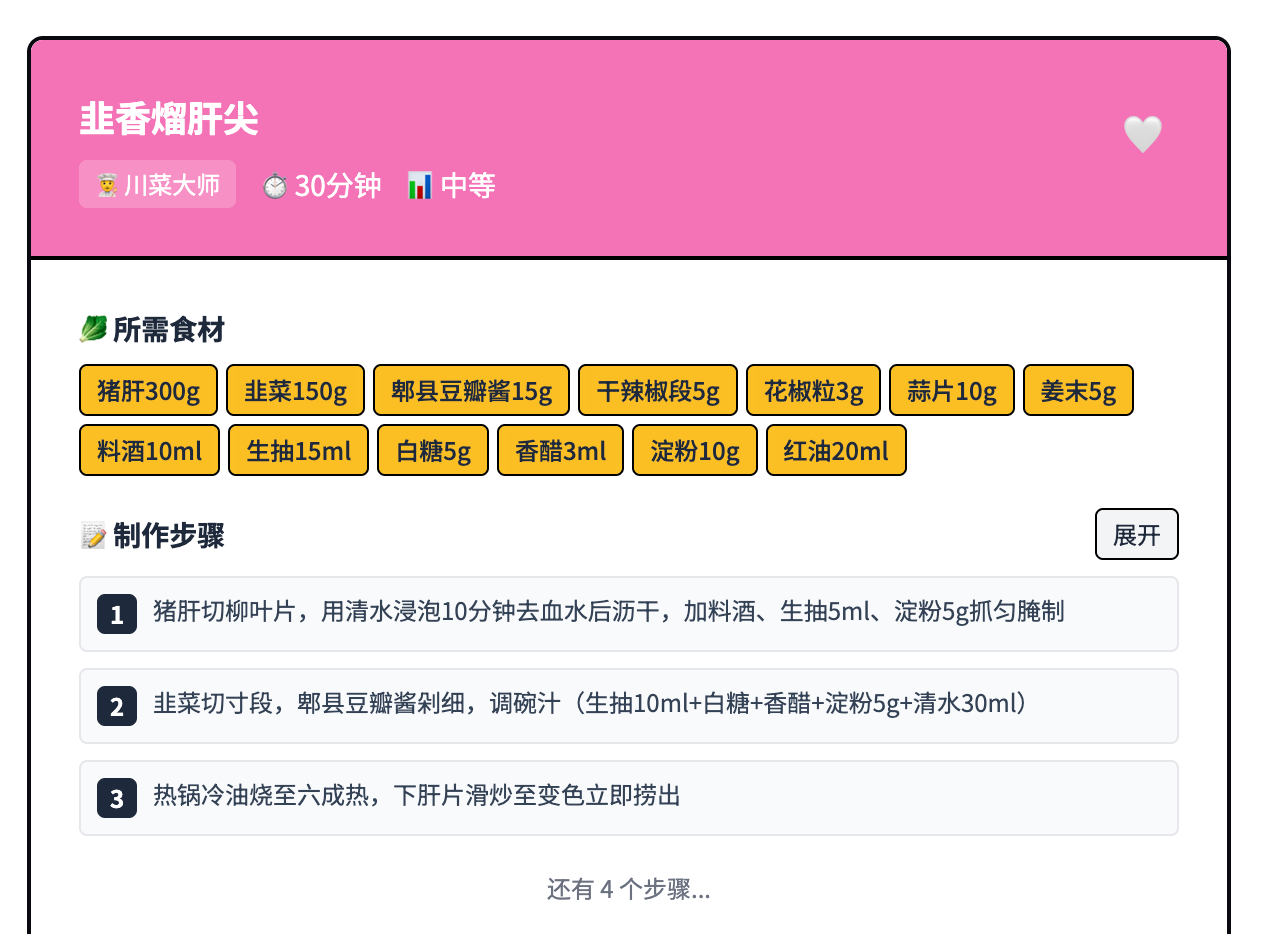Viewport: 1270px width, 934px height.
Task: Click the step number 1 badge
Action: (x=117, y=614)
